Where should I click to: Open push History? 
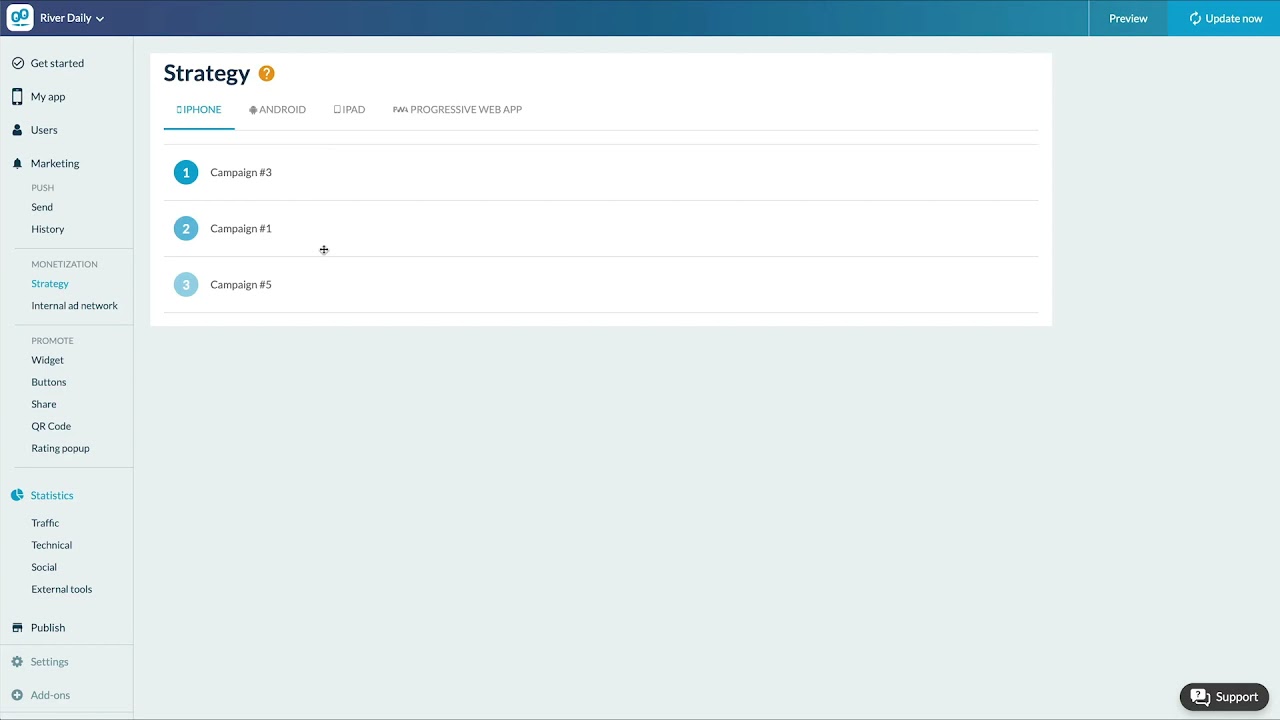click(x=48, y=229)
